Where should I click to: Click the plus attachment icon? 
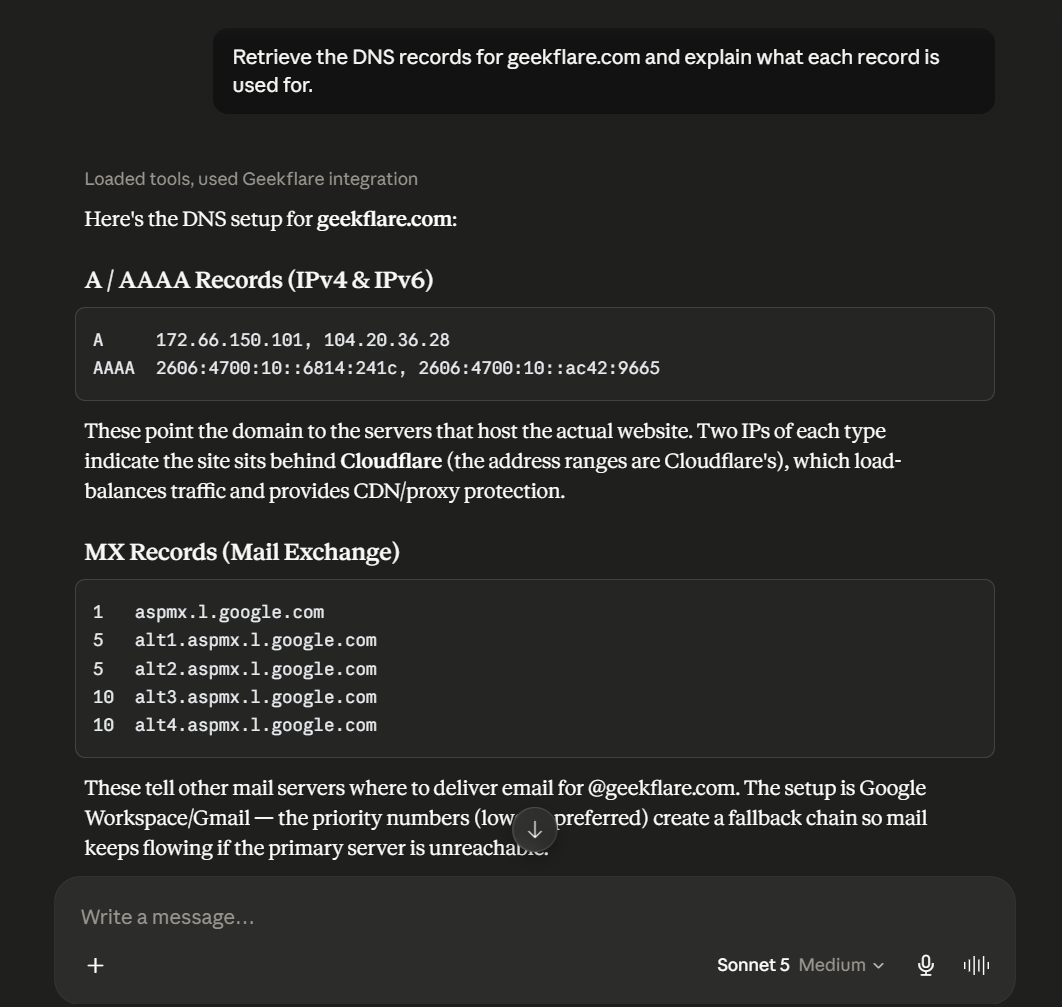[95, 965]
